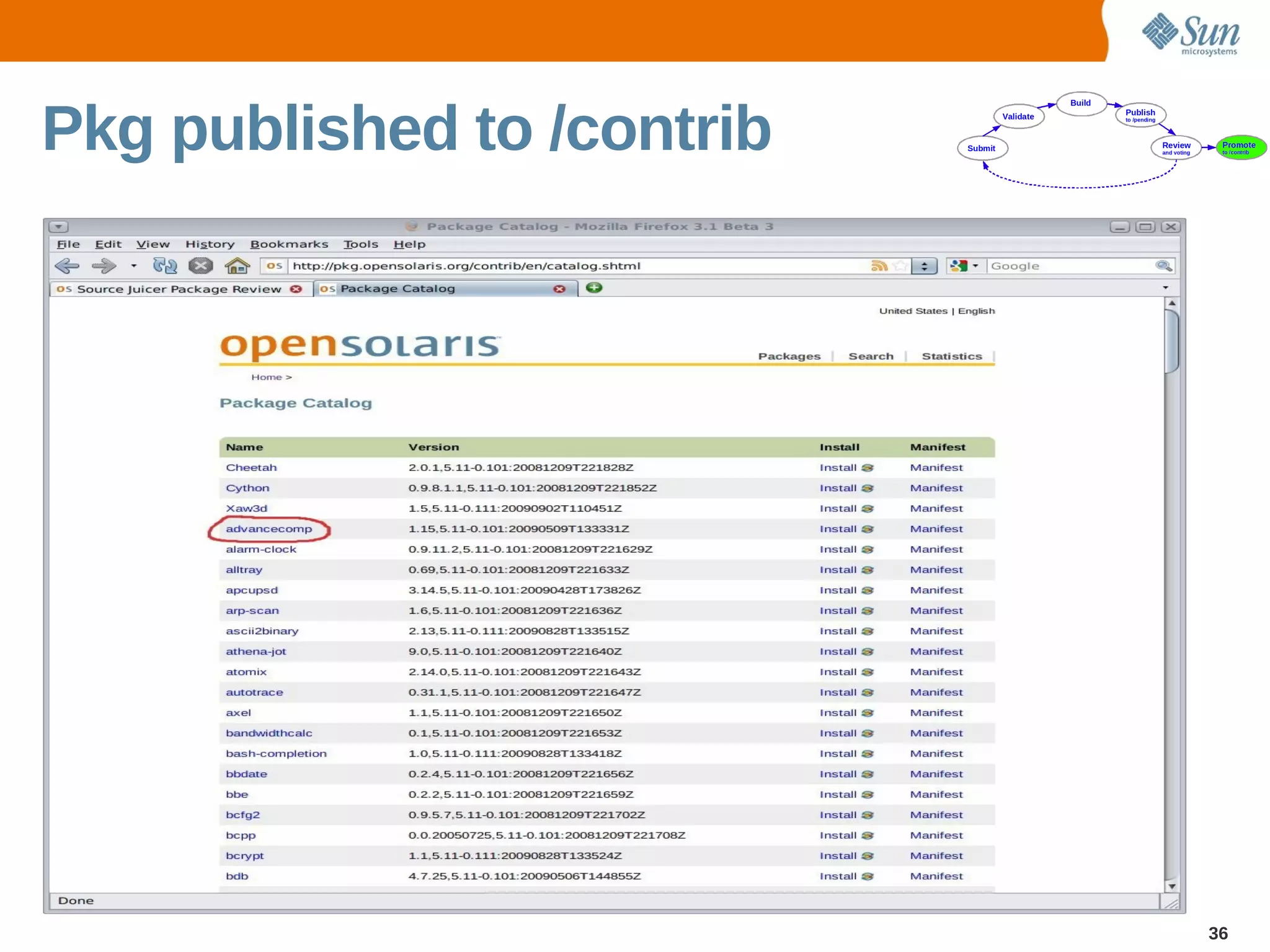Open the address bar history dropdown

click(x=924, y=266)
